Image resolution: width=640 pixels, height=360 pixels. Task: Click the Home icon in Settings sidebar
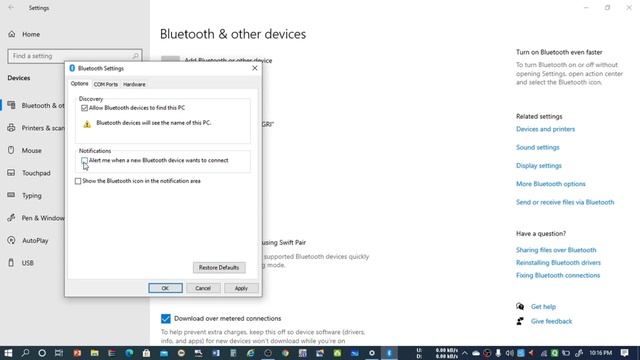click(11, 34)
